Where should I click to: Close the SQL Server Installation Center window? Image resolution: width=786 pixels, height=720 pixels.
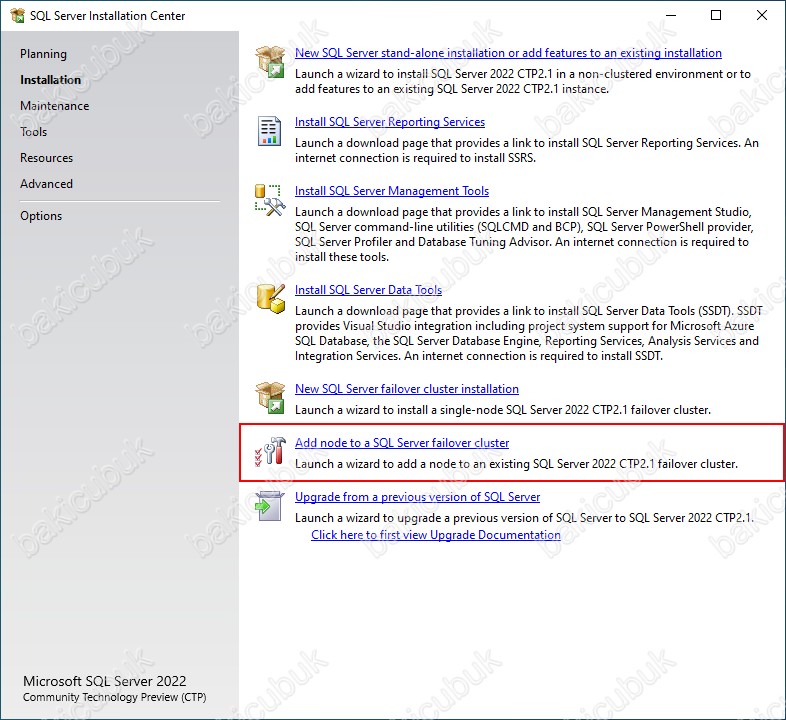point(762,16)
